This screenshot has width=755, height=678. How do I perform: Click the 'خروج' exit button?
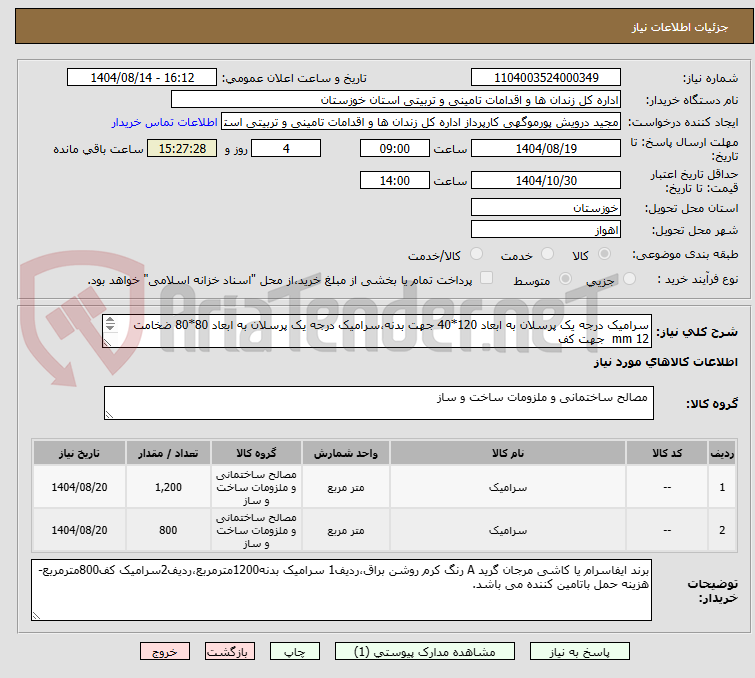click(x=165, y=651)
